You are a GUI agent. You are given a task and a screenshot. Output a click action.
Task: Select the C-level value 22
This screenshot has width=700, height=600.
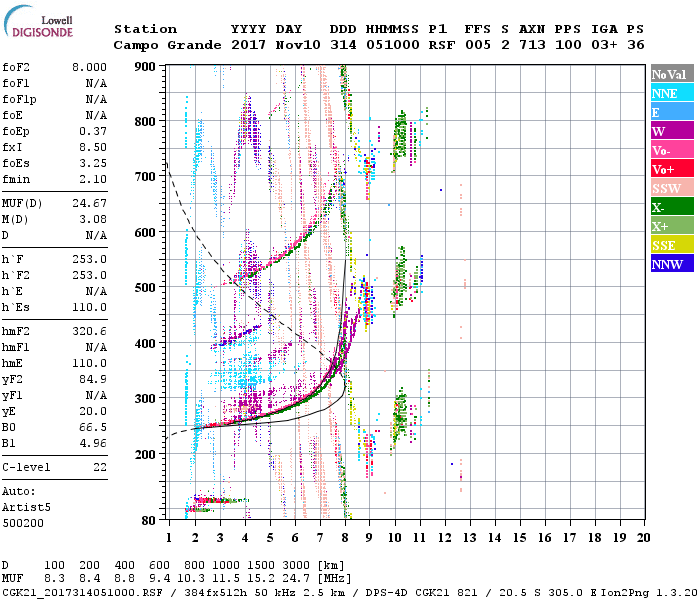point(100,467)
